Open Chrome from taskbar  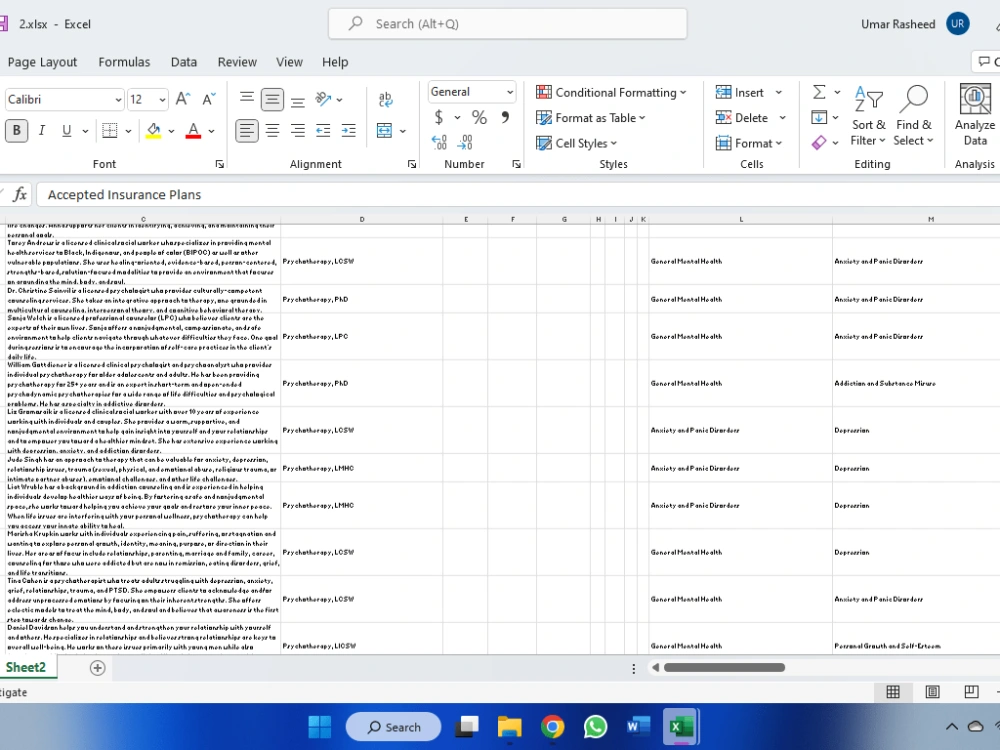(553, 727)
